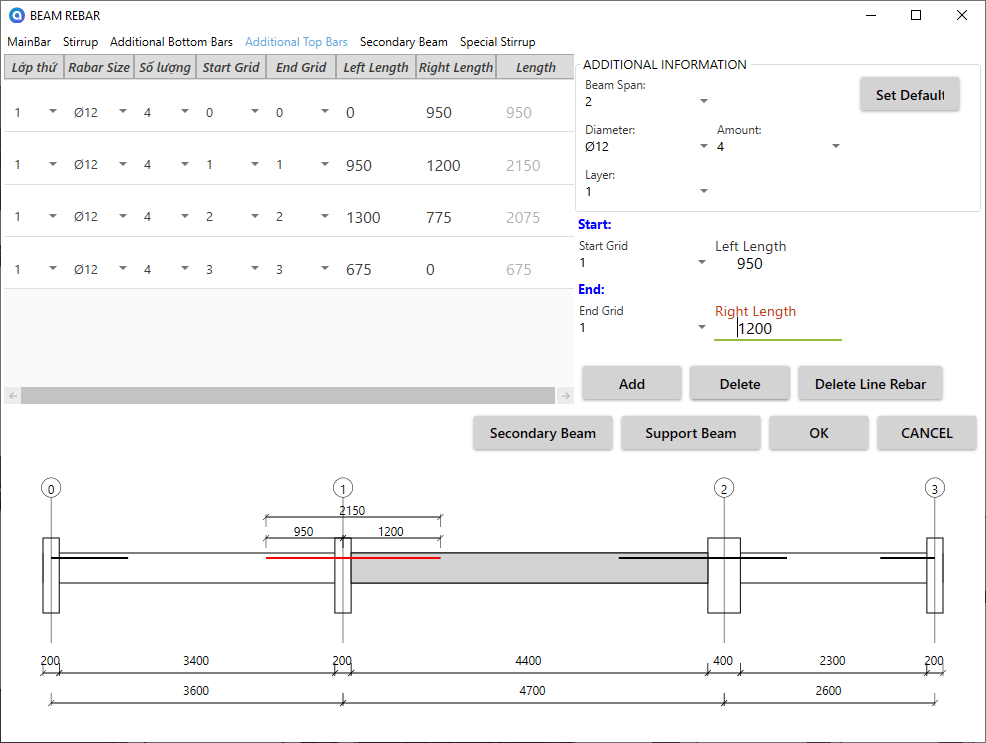Image resolution: width=986 pixels, height=743 pixels.
Task: Click the Start Grid column header
Action: click(x=231, y=67)
